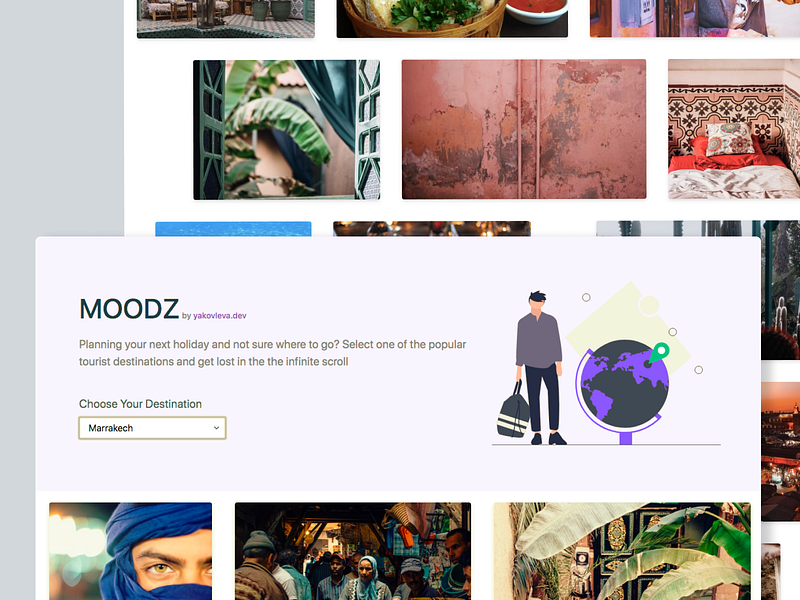800x600 pixels.
Task: Open the sunset city skyline photo
Action: tap(781, 452)
